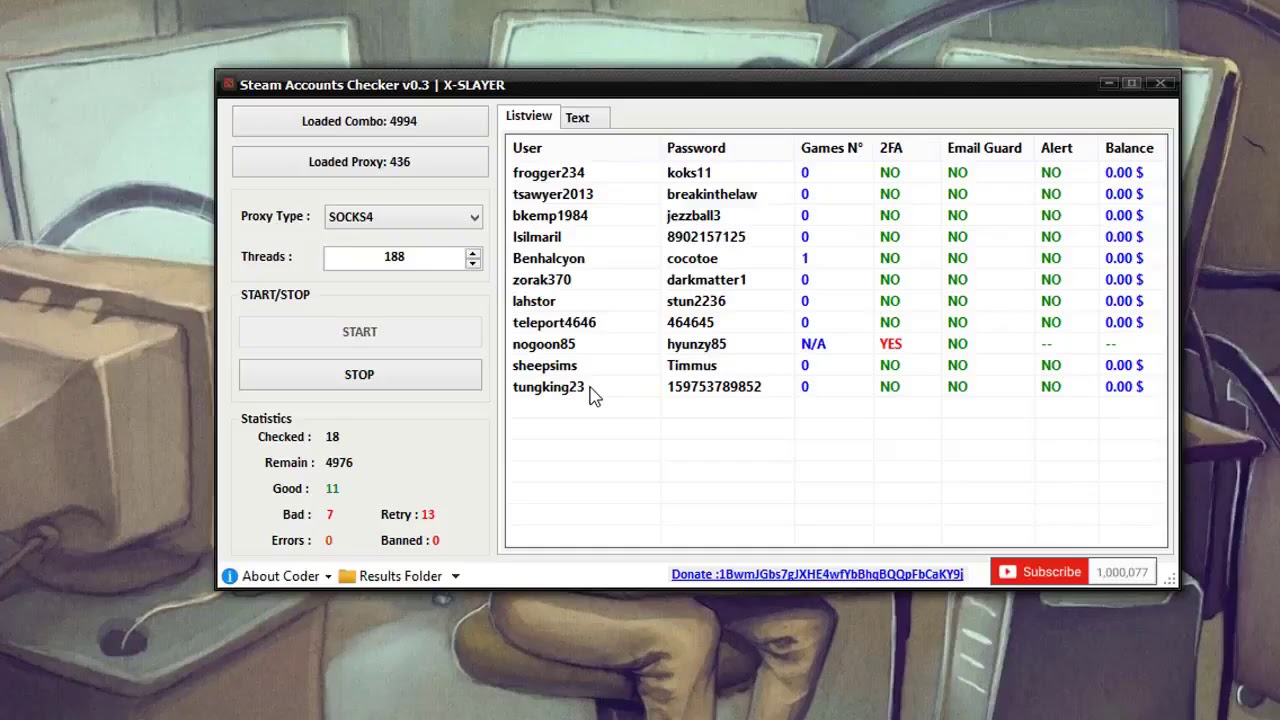Click the password cell darkmatter1
Viewport: 1280px width, 720px height.
coord(707,280)
